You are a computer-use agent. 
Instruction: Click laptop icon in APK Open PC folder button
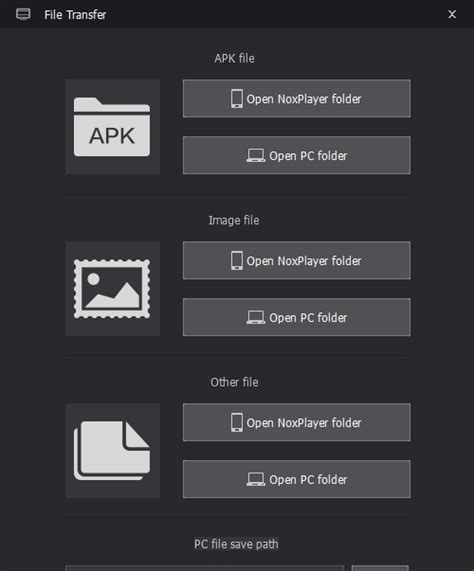[256, 155]
